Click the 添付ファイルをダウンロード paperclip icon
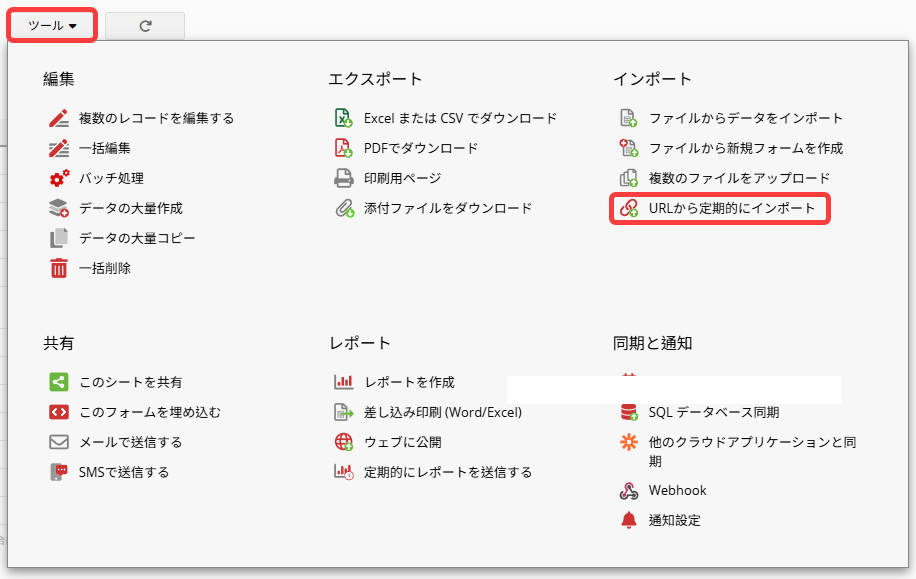This screenshot has width=916, height=579. click(344, 208)
